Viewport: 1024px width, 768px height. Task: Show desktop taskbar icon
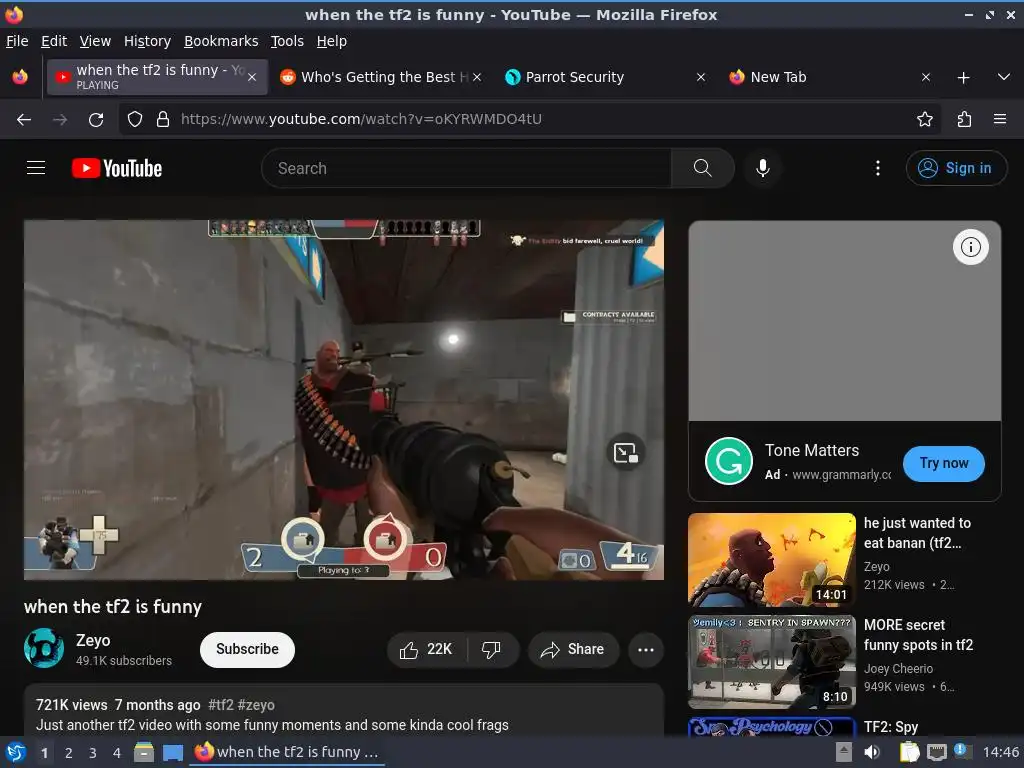173,753
